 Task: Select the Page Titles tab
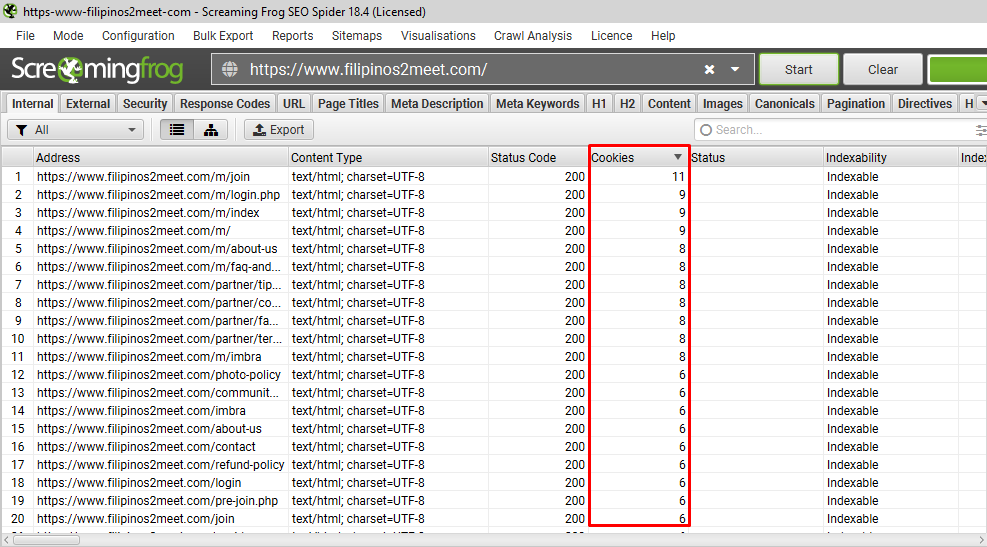[x=348, y=103]
